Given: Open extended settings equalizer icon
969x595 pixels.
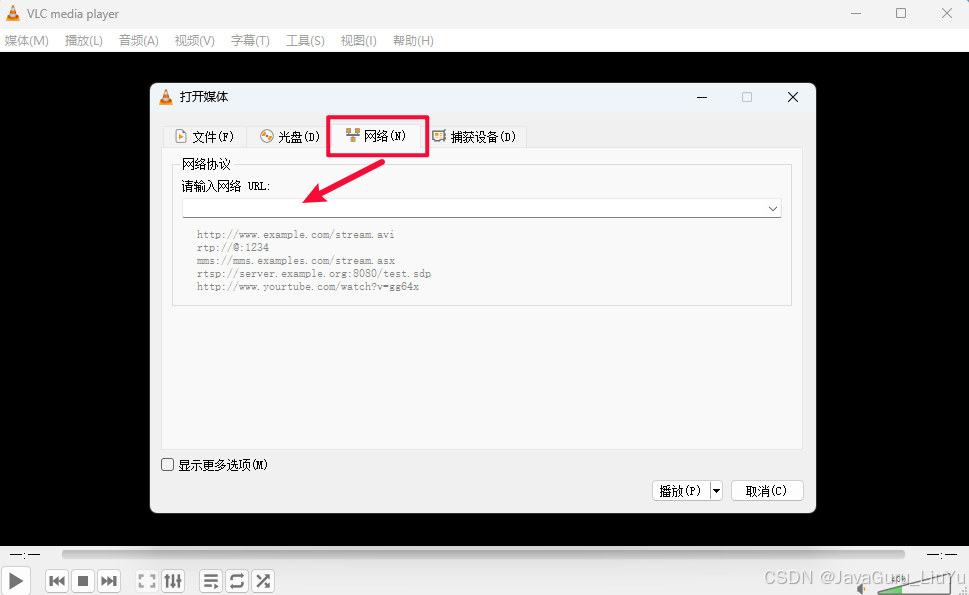Looking at the screenshot, I should 173,581.
